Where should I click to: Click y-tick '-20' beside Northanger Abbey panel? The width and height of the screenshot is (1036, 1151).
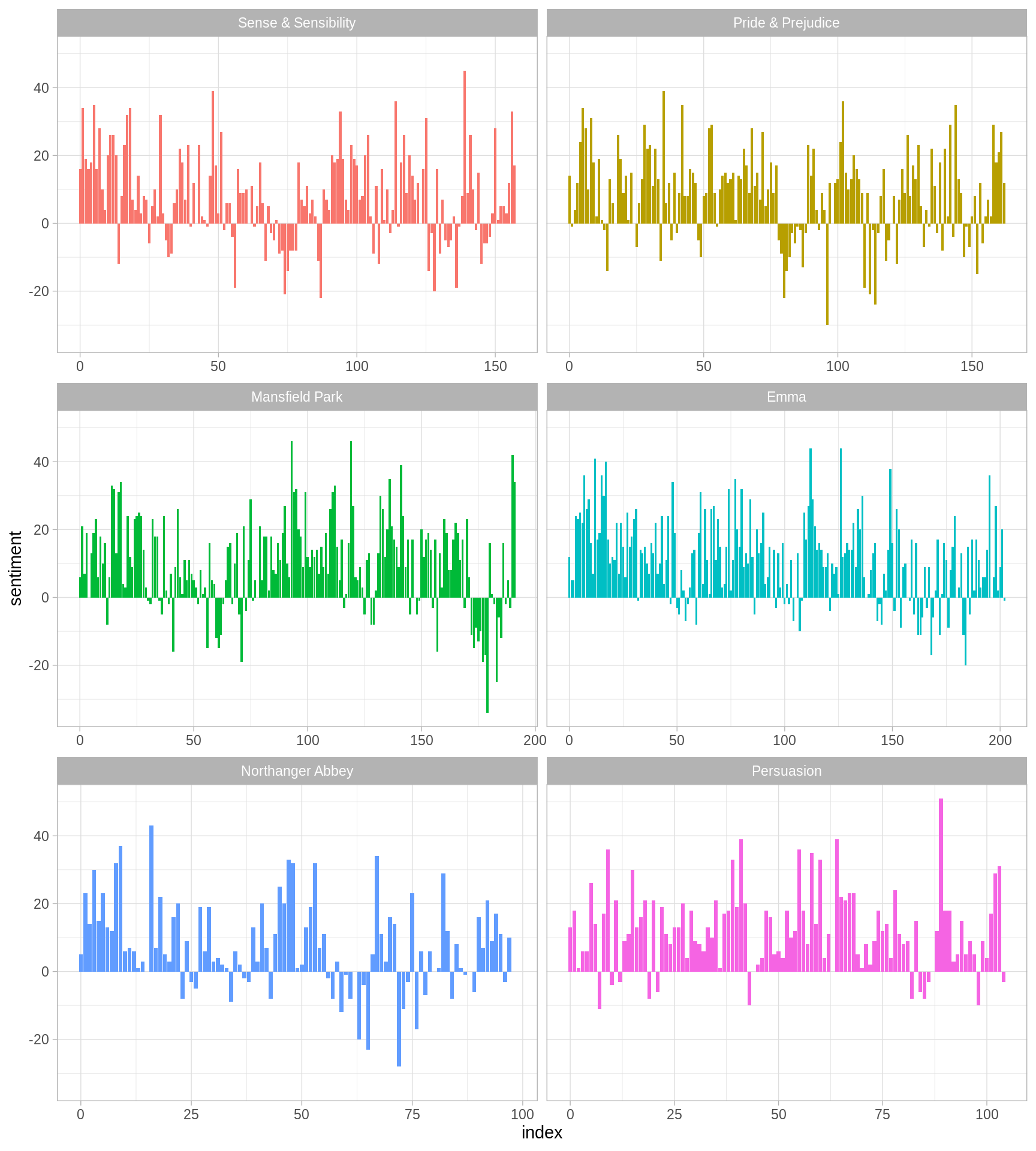(x=39, y=1039)
